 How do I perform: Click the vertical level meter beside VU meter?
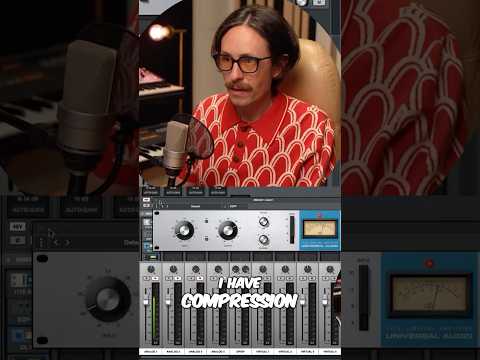pos(292,230)
